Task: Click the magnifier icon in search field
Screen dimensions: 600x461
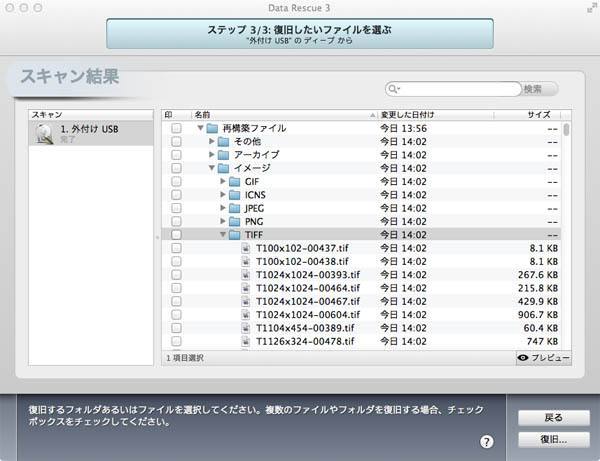Action: [395, 89]
